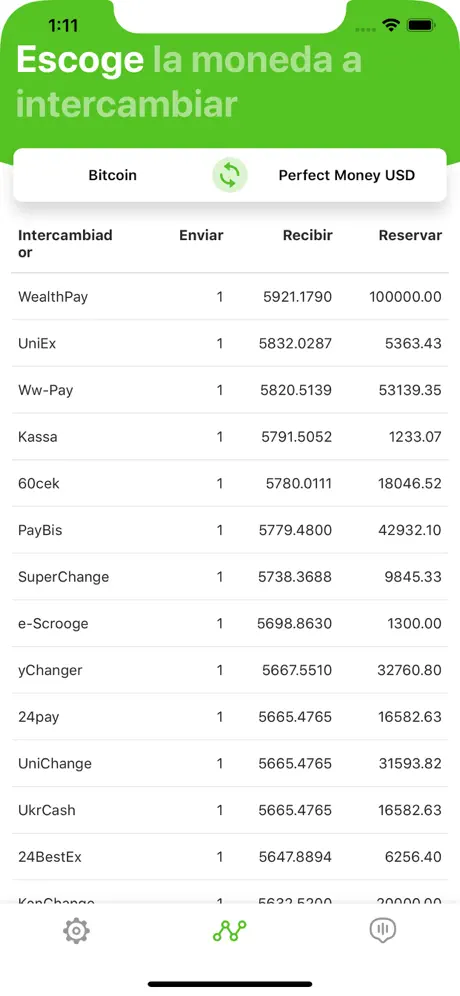The height and width of the screenshot is (996, 460).
Task: Choose the Bitcoin send currency selector
Action: pyautogui.click(x=112, y=175)
